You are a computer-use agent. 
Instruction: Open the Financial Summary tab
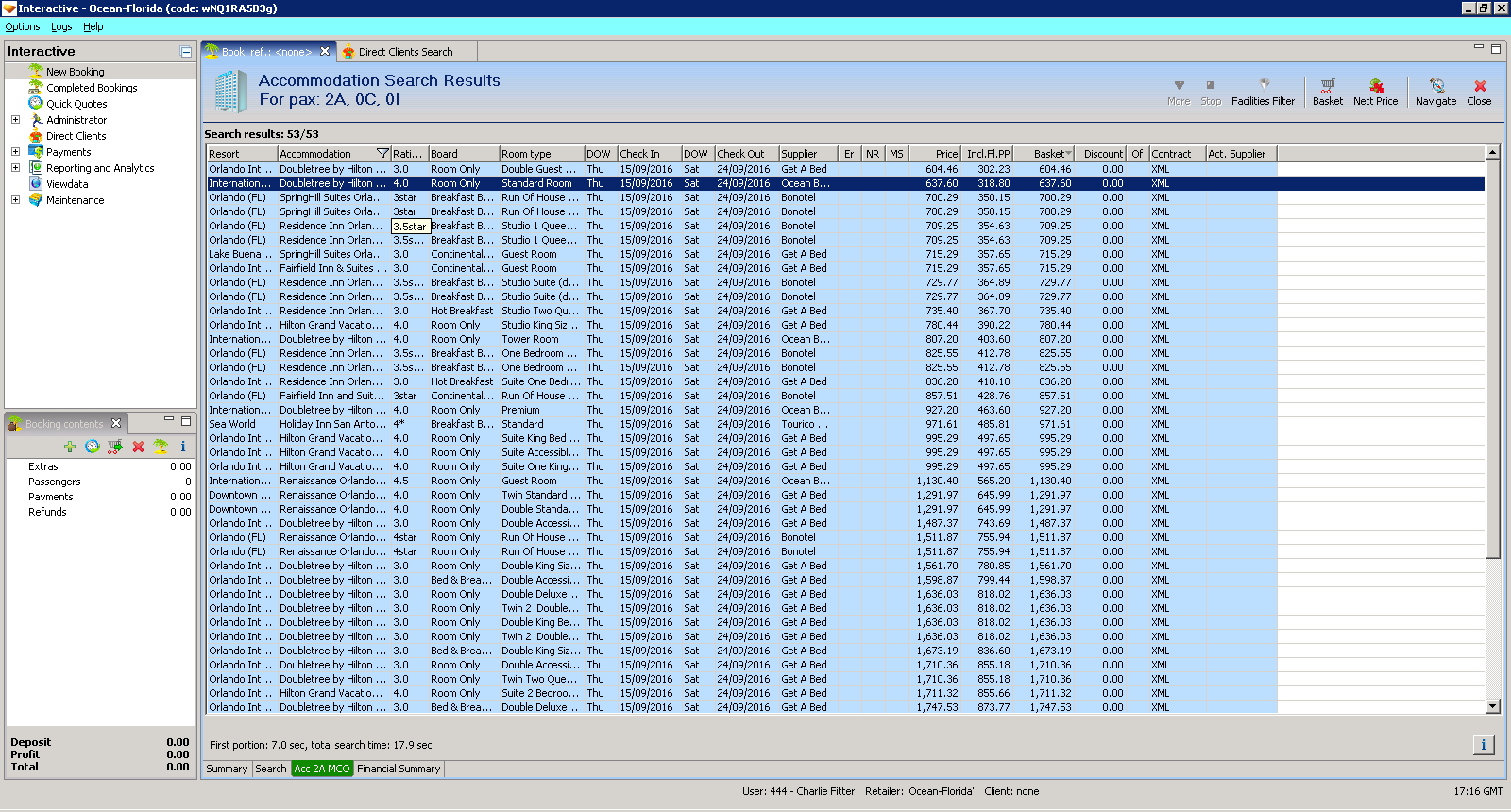(x=399, y=769)
